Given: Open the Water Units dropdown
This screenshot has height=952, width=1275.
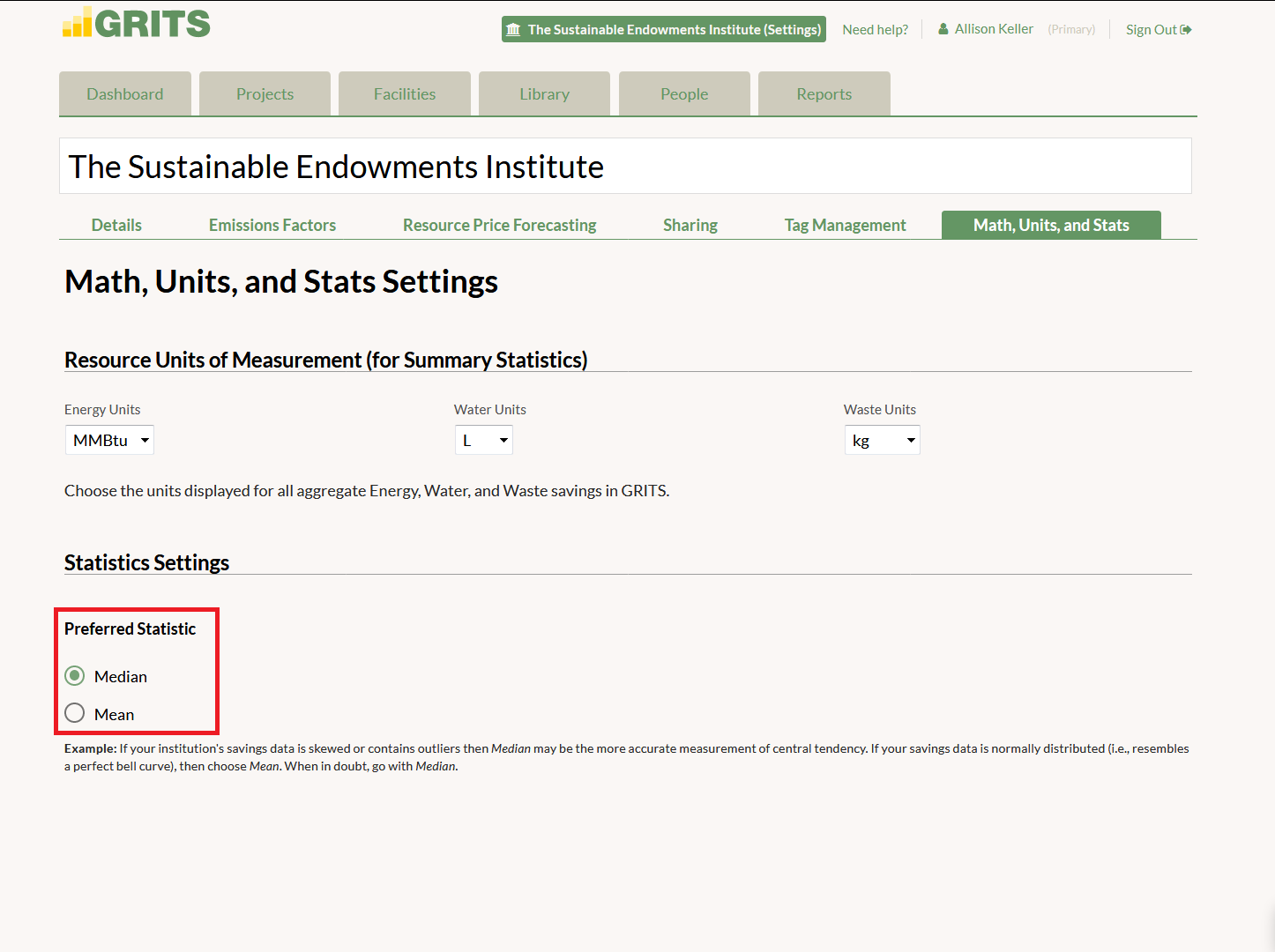Looking at the screenshot, I should 484,440.
